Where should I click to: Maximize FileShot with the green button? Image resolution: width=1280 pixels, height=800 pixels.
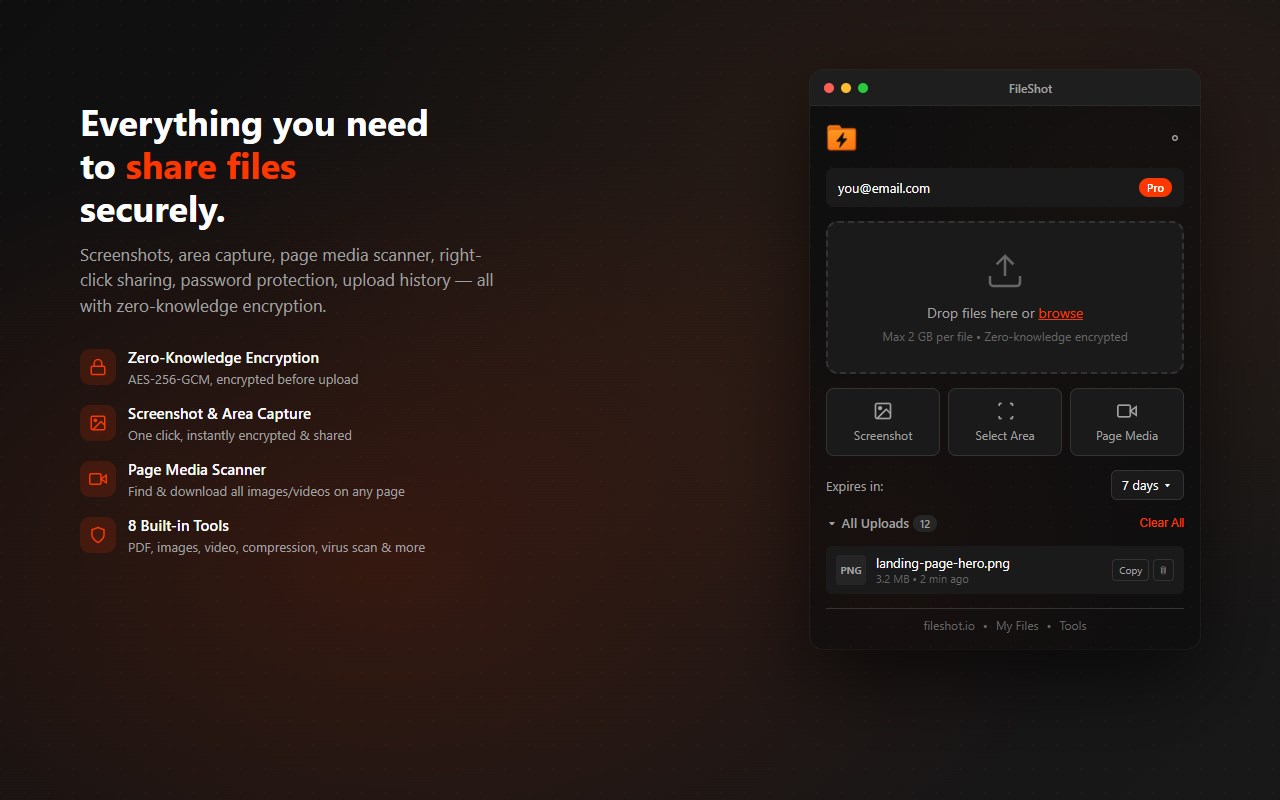click(863, 88)
